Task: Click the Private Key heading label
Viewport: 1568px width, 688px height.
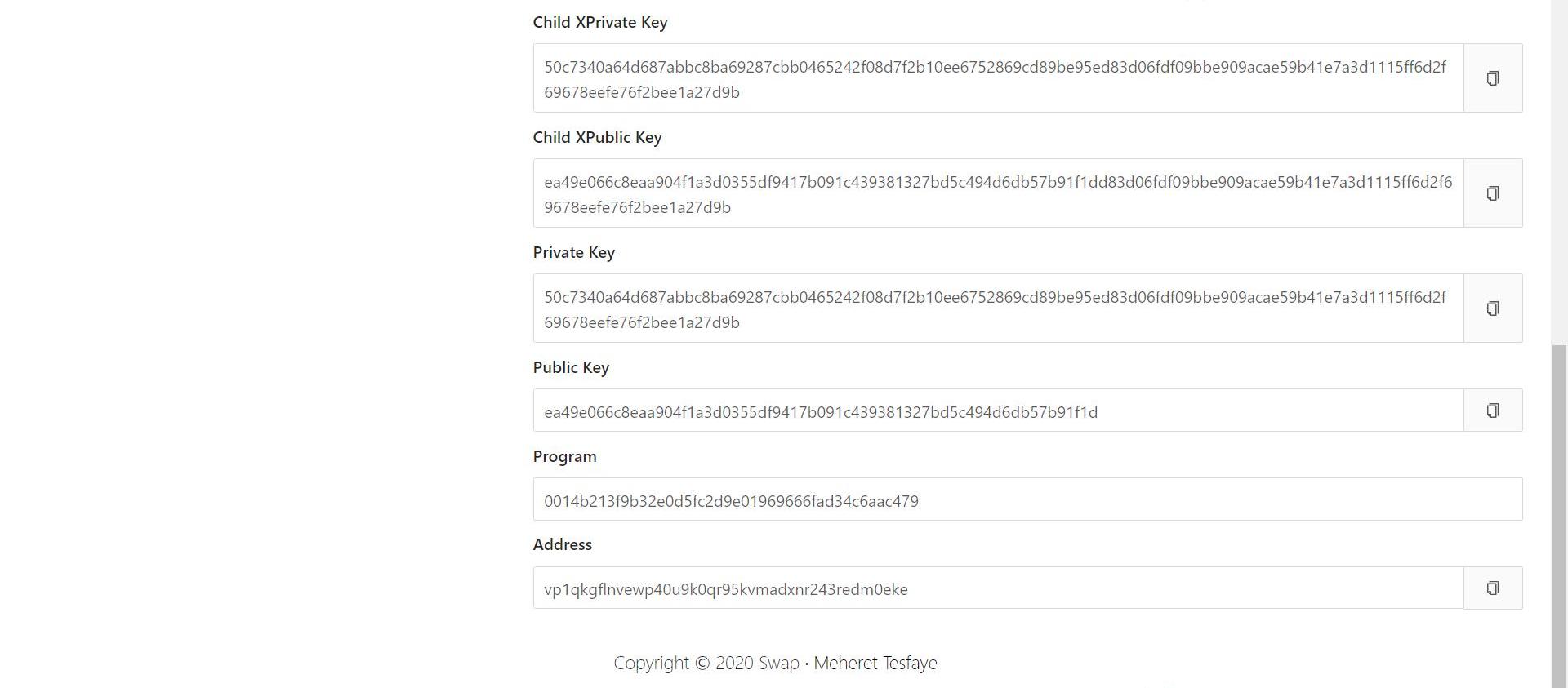Action: [573, 253]
